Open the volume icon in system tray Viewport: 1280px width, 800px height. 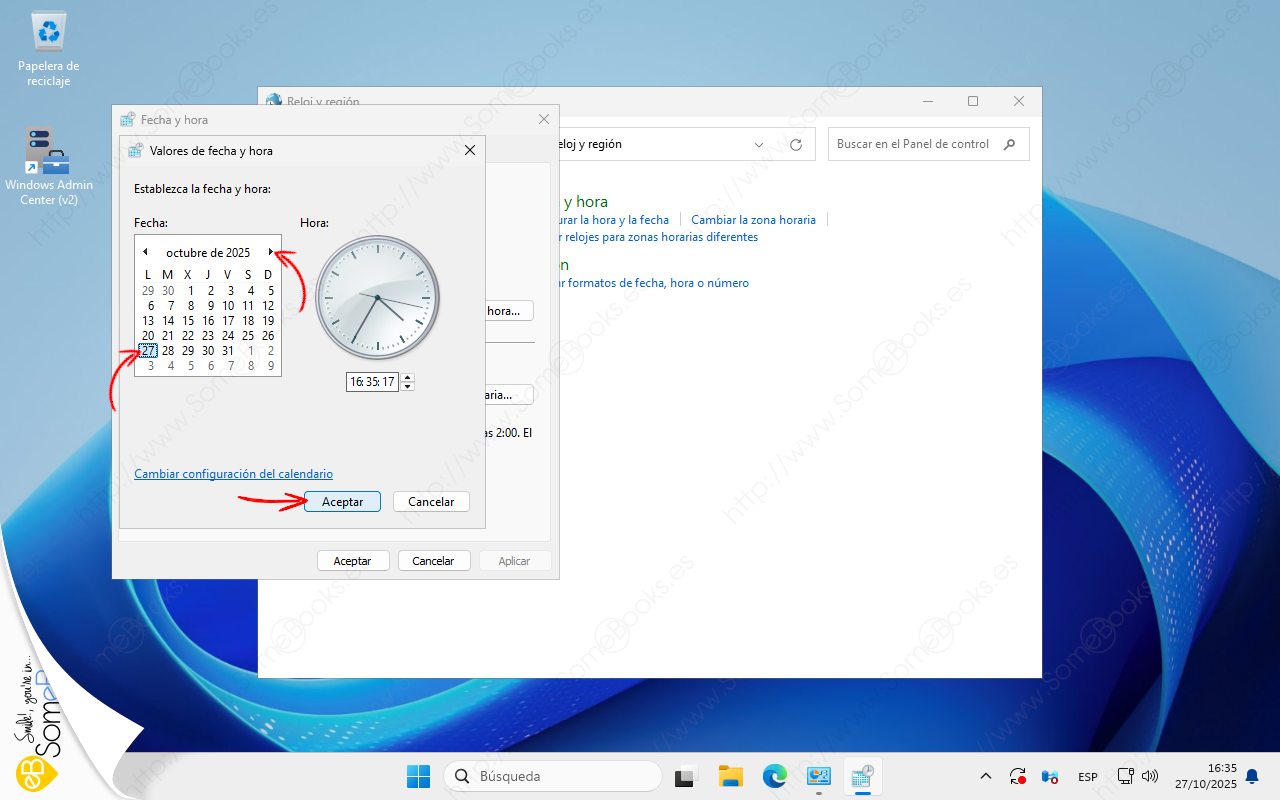(1150, 776)
